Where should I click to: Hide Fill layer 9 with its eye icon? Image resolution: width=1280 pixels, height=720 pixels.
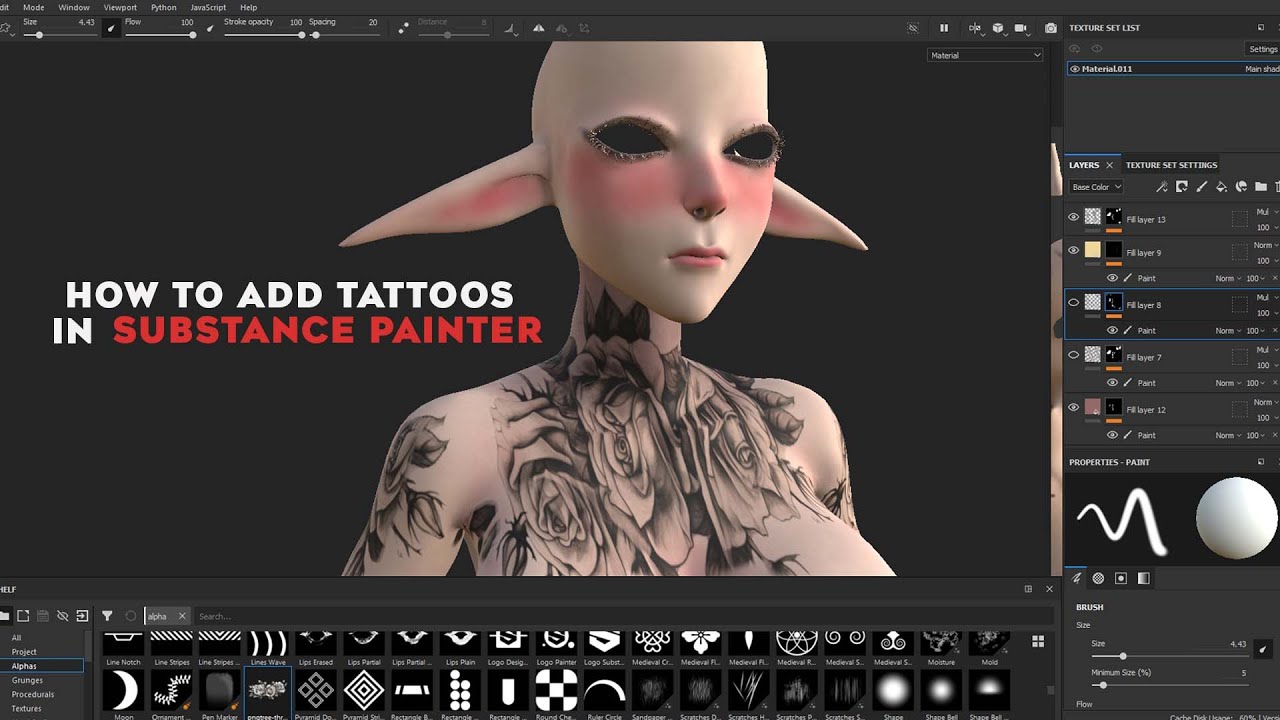pyautogui.click(x=1074, y=250)
